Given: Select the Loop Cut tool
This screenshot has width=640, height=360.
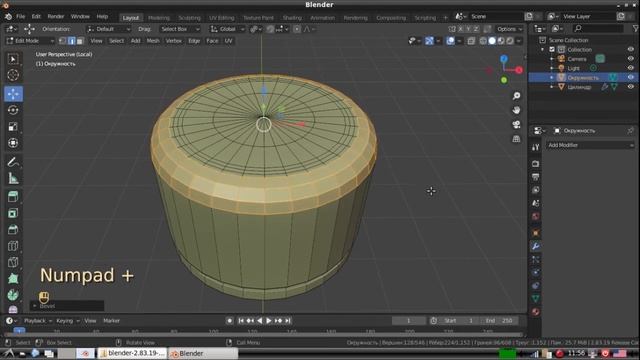Looking at the screenshot, I should (13, 246).
